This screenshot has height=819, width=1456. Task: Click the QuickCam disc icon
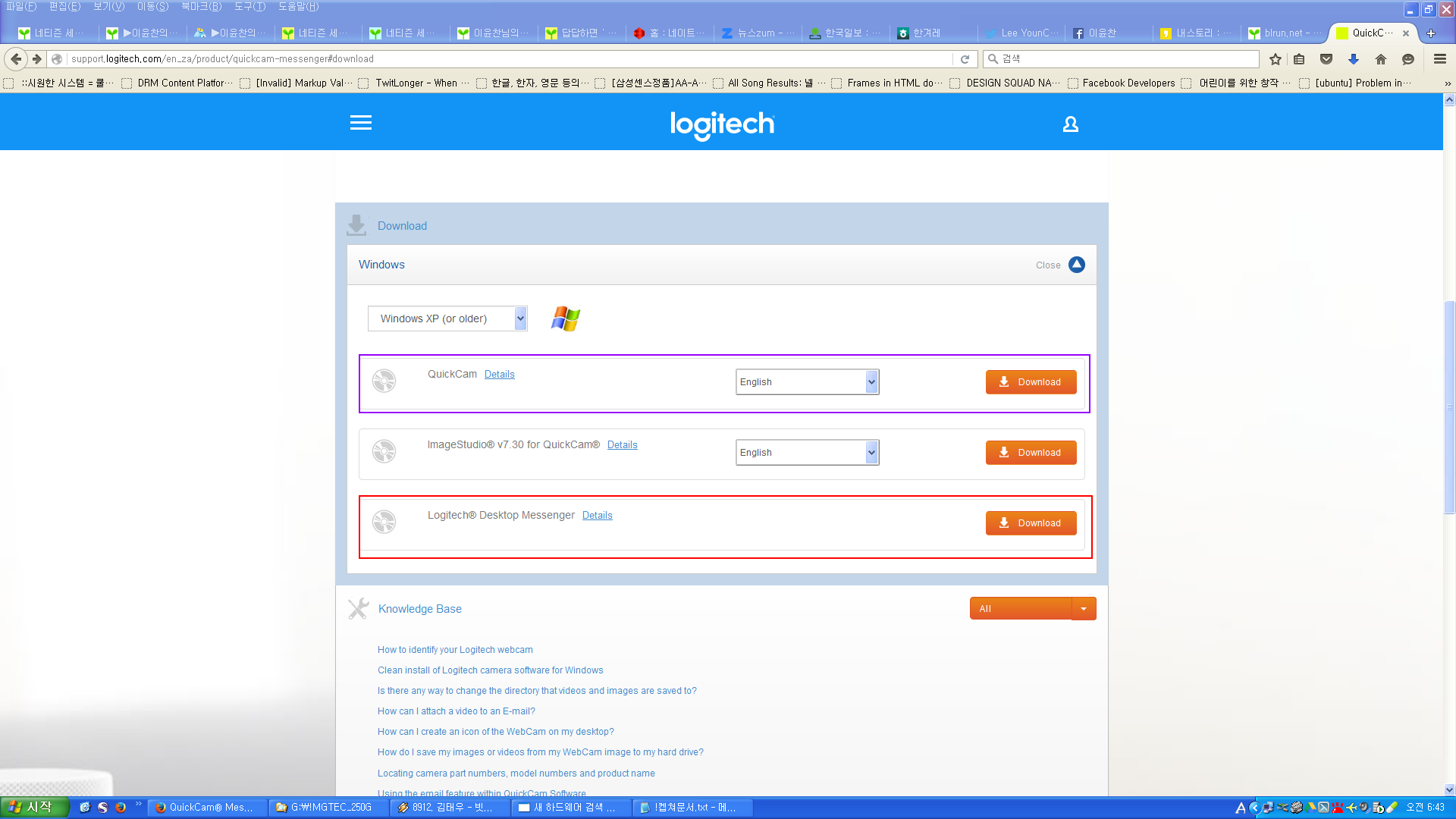[384, 381]
